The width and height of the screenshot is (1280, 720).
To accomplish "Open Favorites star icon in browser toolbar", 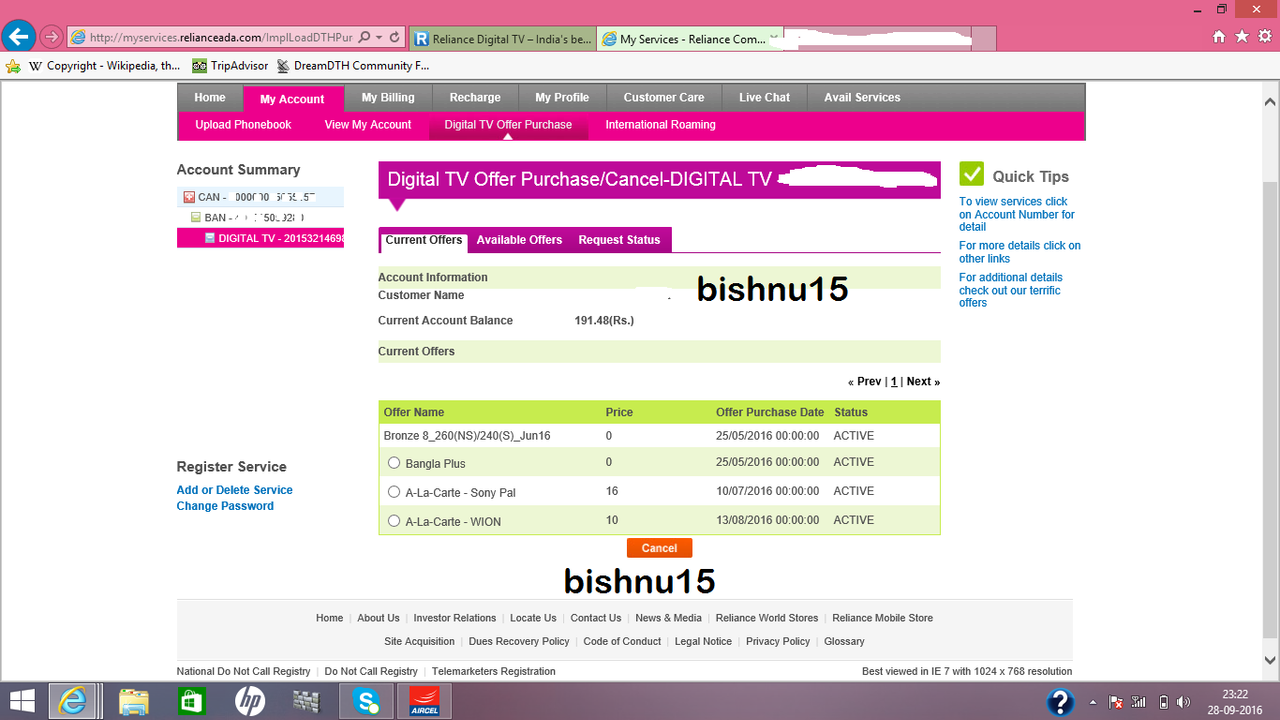I will click(1242, 36).
